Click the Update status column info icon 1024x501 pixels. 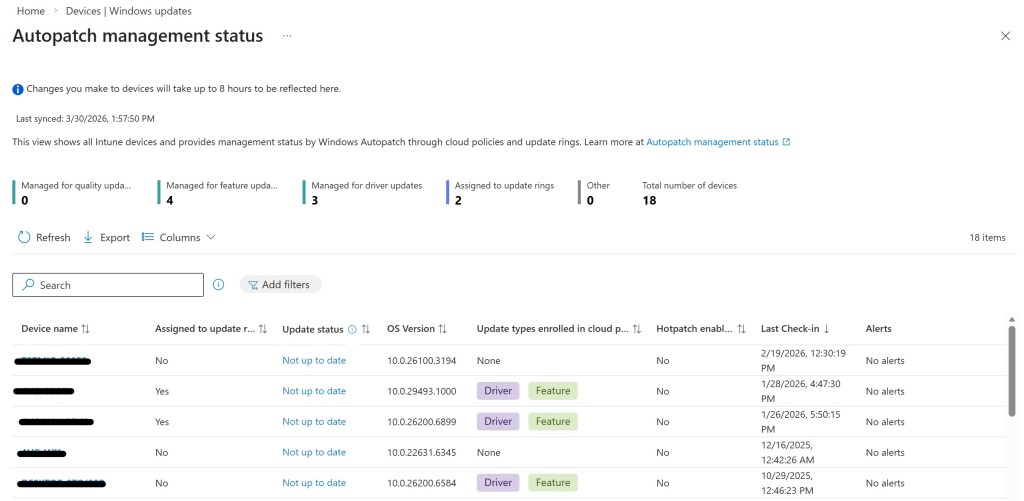click(x=352, y=329)
